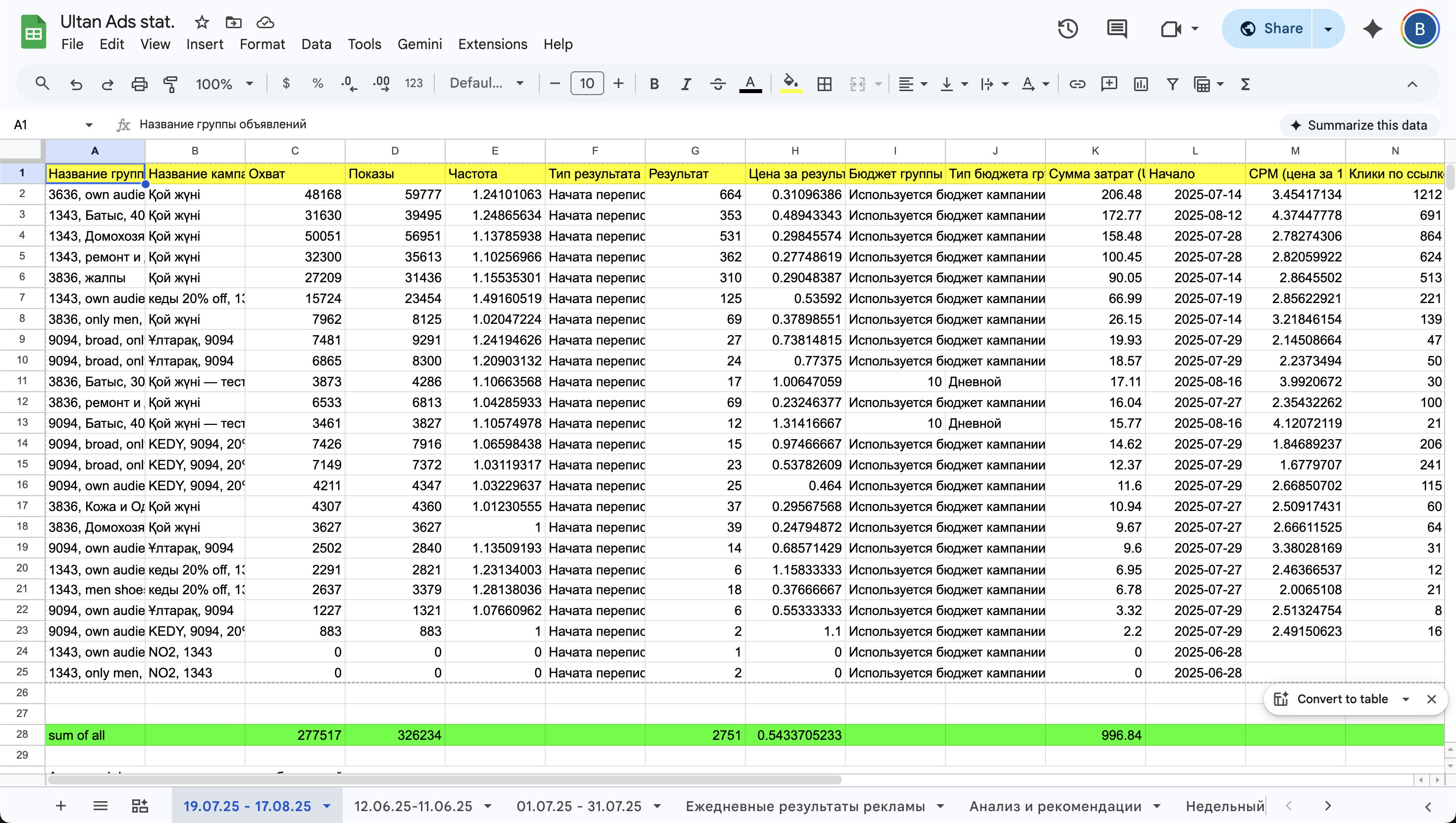This screenshot has height=823, width=1456.
Task: Open the 100% zoom dropdown
Action: [x=224, y=84]
